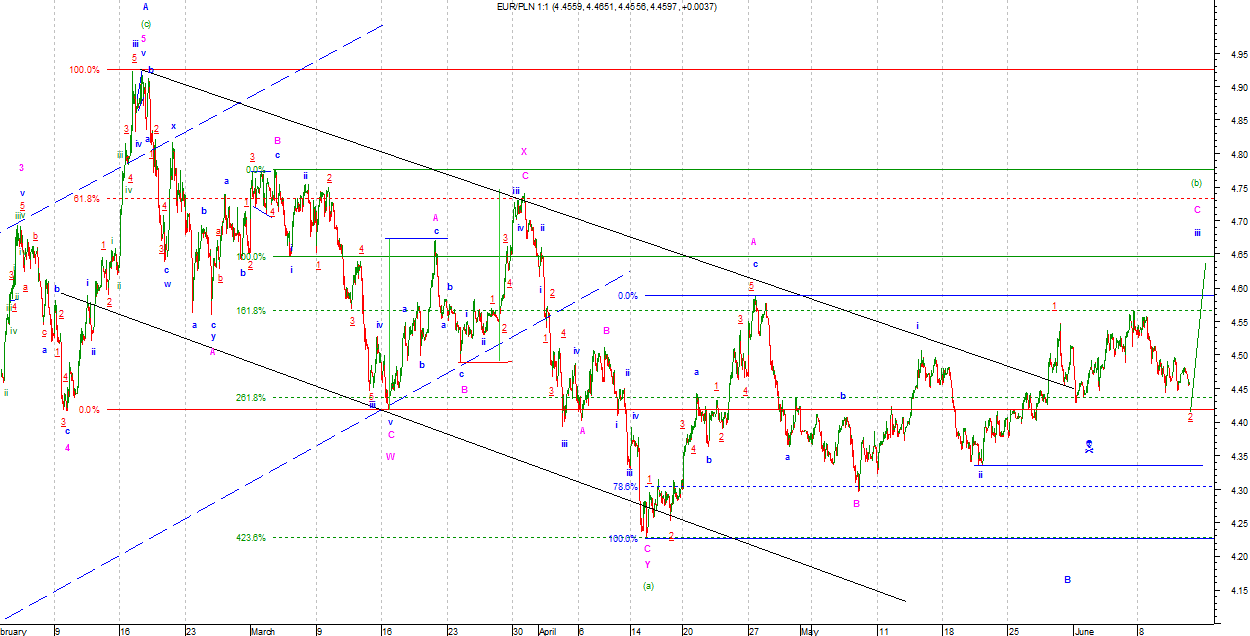Select the green (c) label at top
1250x636 pixels.
click(146, 24)
